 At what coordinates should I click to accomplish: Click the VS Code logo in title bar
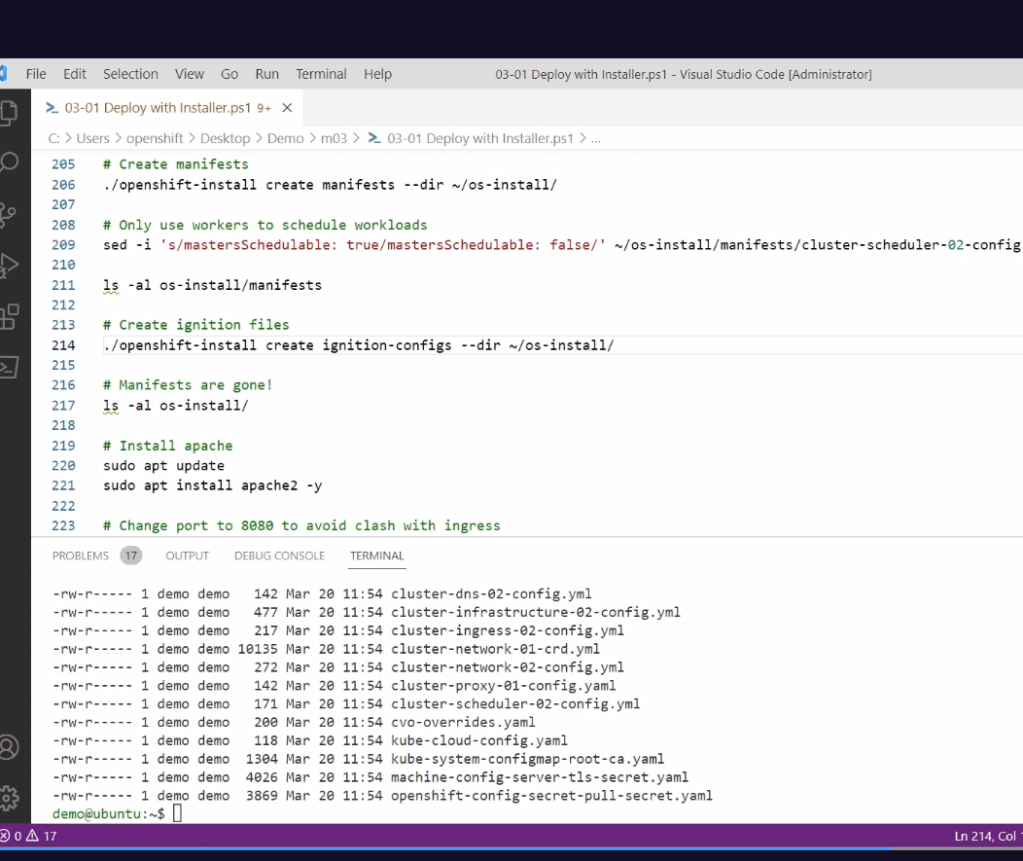pyautogui.click(x=3, y=74)
